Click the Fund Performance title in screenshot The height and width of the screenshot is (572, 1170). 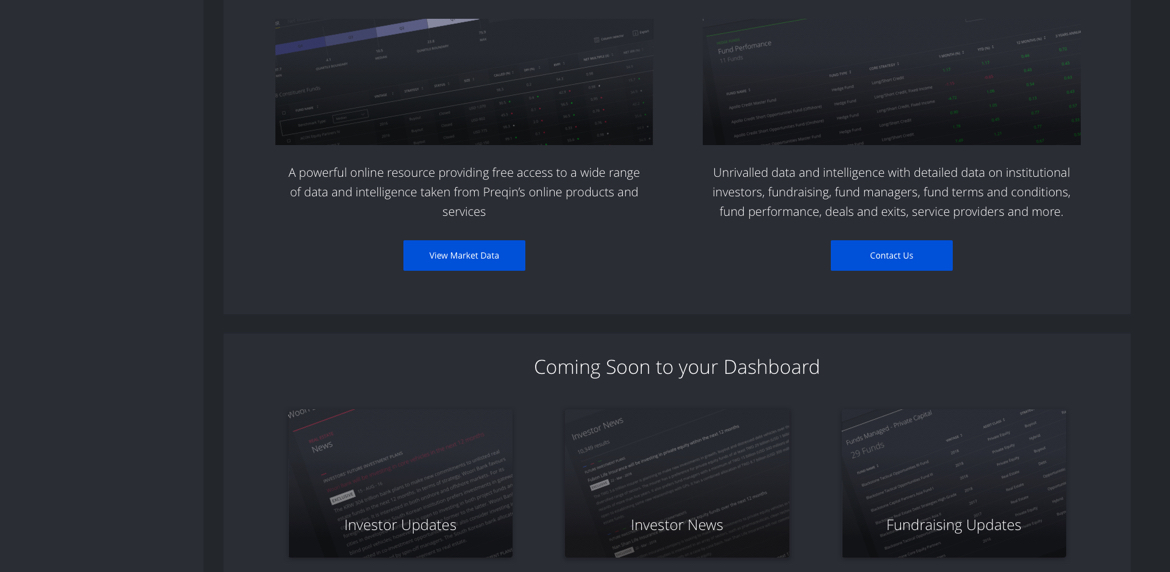pos(743,48)
